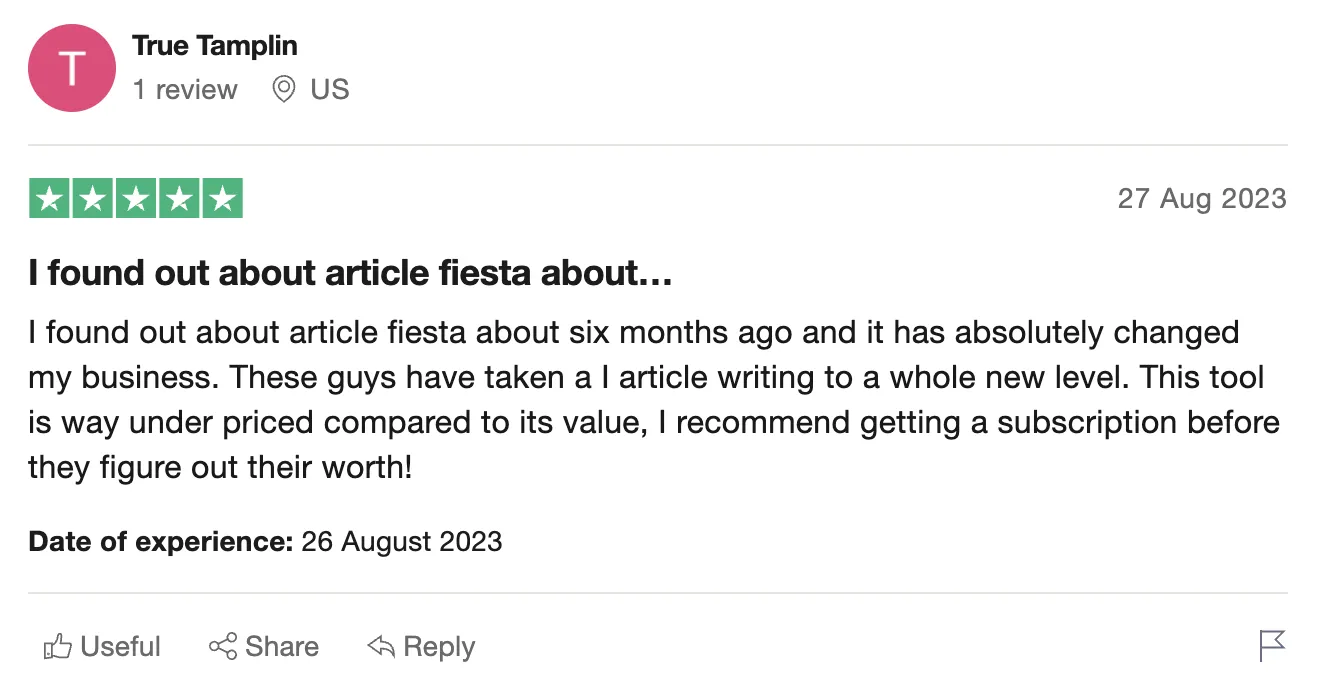The image size is (1330, 674).
Task: Open the review title about article fiesta
Action: (x=350, y=273)
